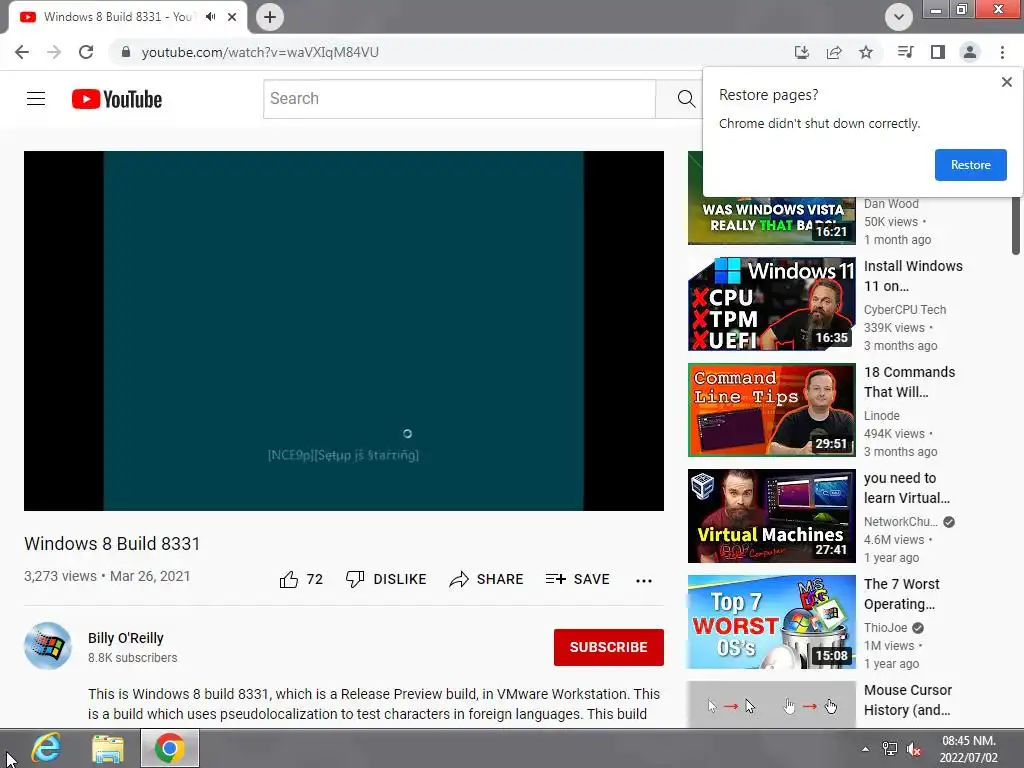Open Virtual Machines video thumbnail
This screenshot has height=768, width=1024.
(x=771, y=516)
